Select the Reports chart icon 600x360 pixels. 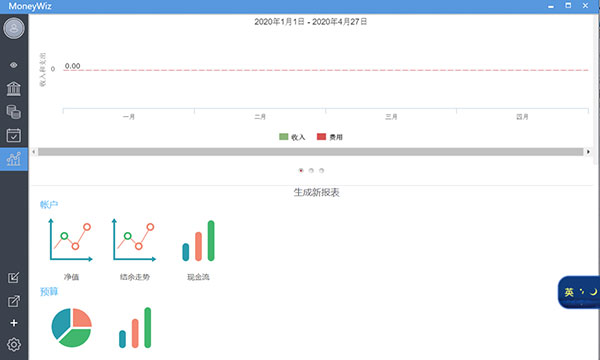[x=14, y=159]
